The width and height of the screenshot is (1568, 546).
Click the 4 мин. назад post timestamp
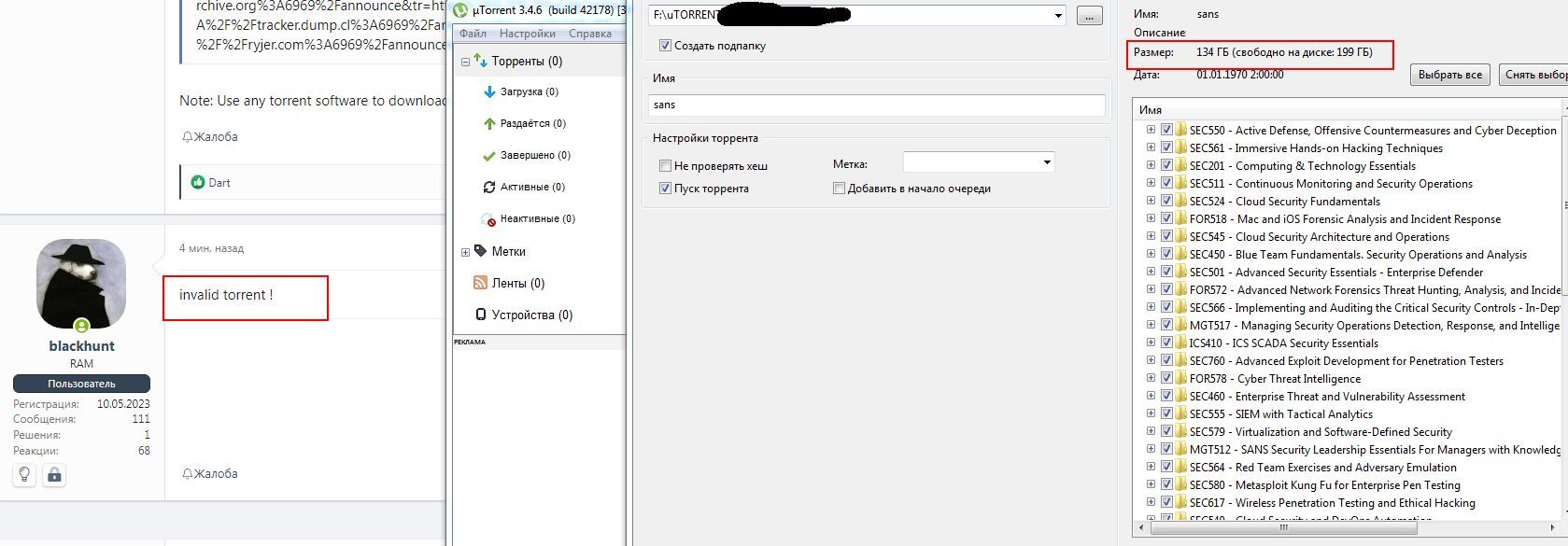click(x=211, y=249)
